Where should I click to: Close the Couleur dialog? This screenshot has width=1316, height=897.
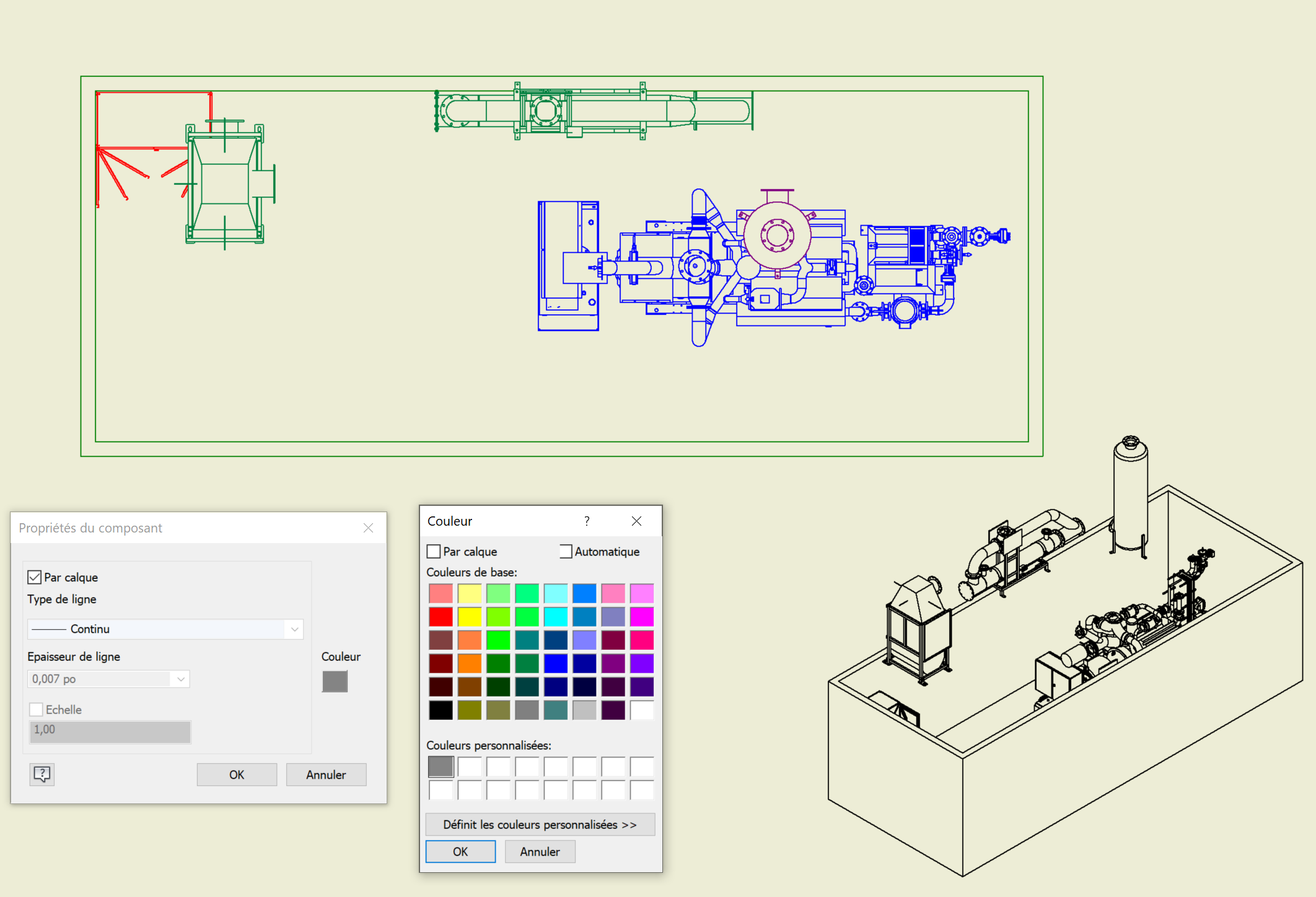click(x=636, y=521)
